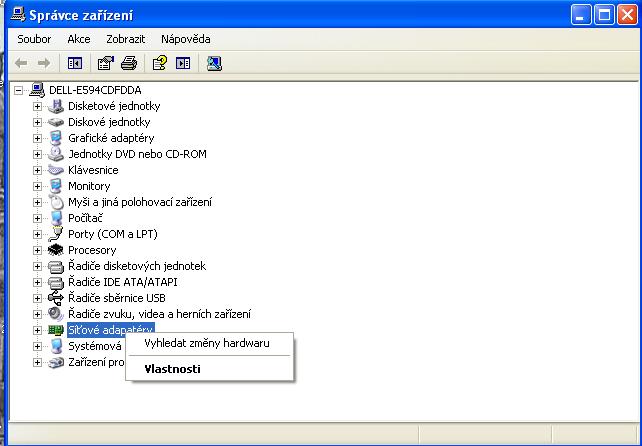The image size is (642, 446).
Task: Toggle the console tree pane icon
Action: 75,63
